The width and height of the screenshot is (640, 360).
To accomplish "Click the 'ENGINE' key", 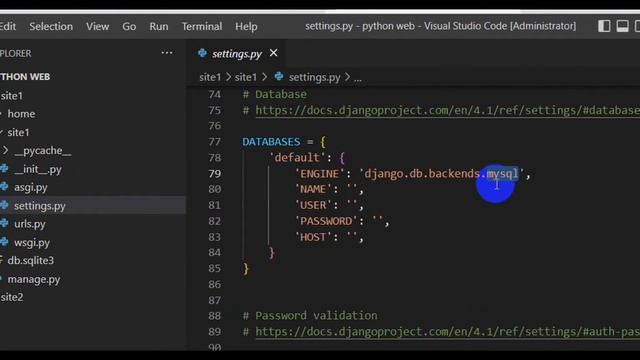I will [319, 174].
